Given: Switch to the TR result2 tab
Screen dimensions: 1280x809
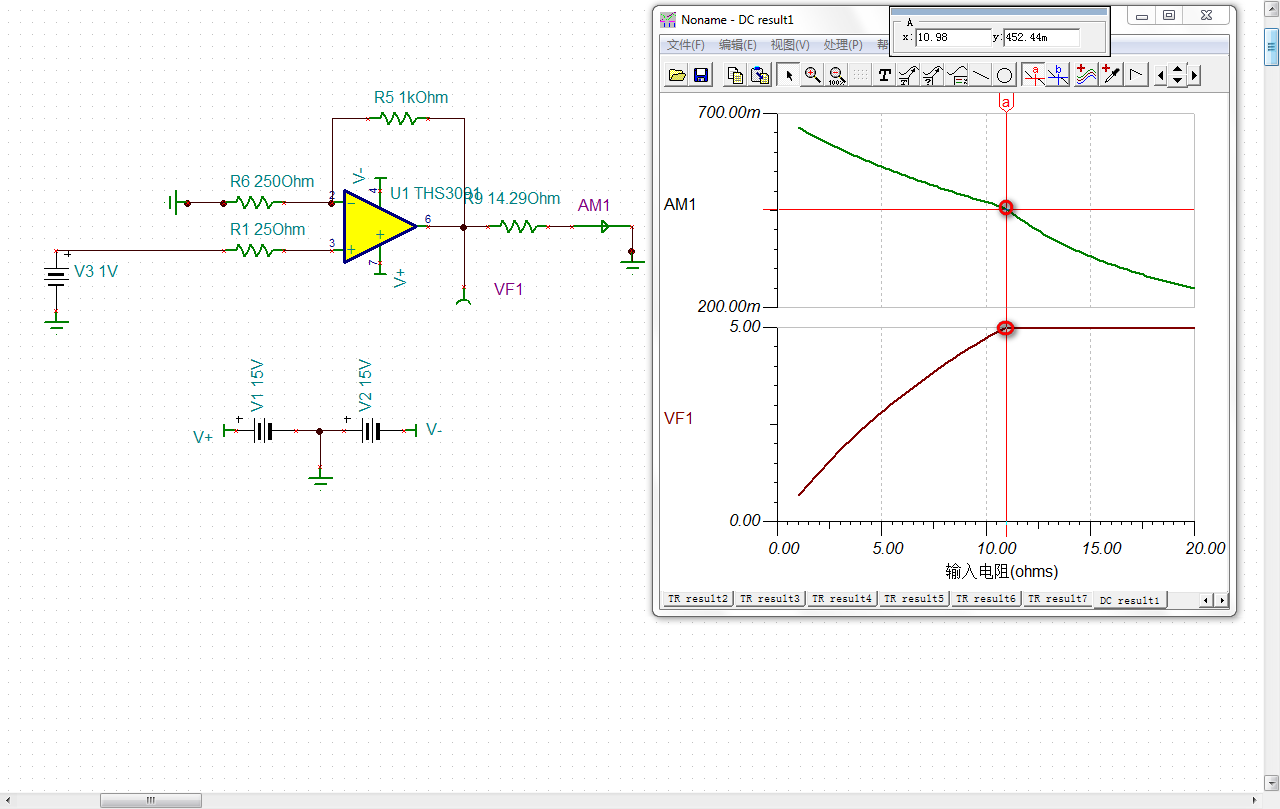Looking at the screenshot, I should (x=698, y=599).
